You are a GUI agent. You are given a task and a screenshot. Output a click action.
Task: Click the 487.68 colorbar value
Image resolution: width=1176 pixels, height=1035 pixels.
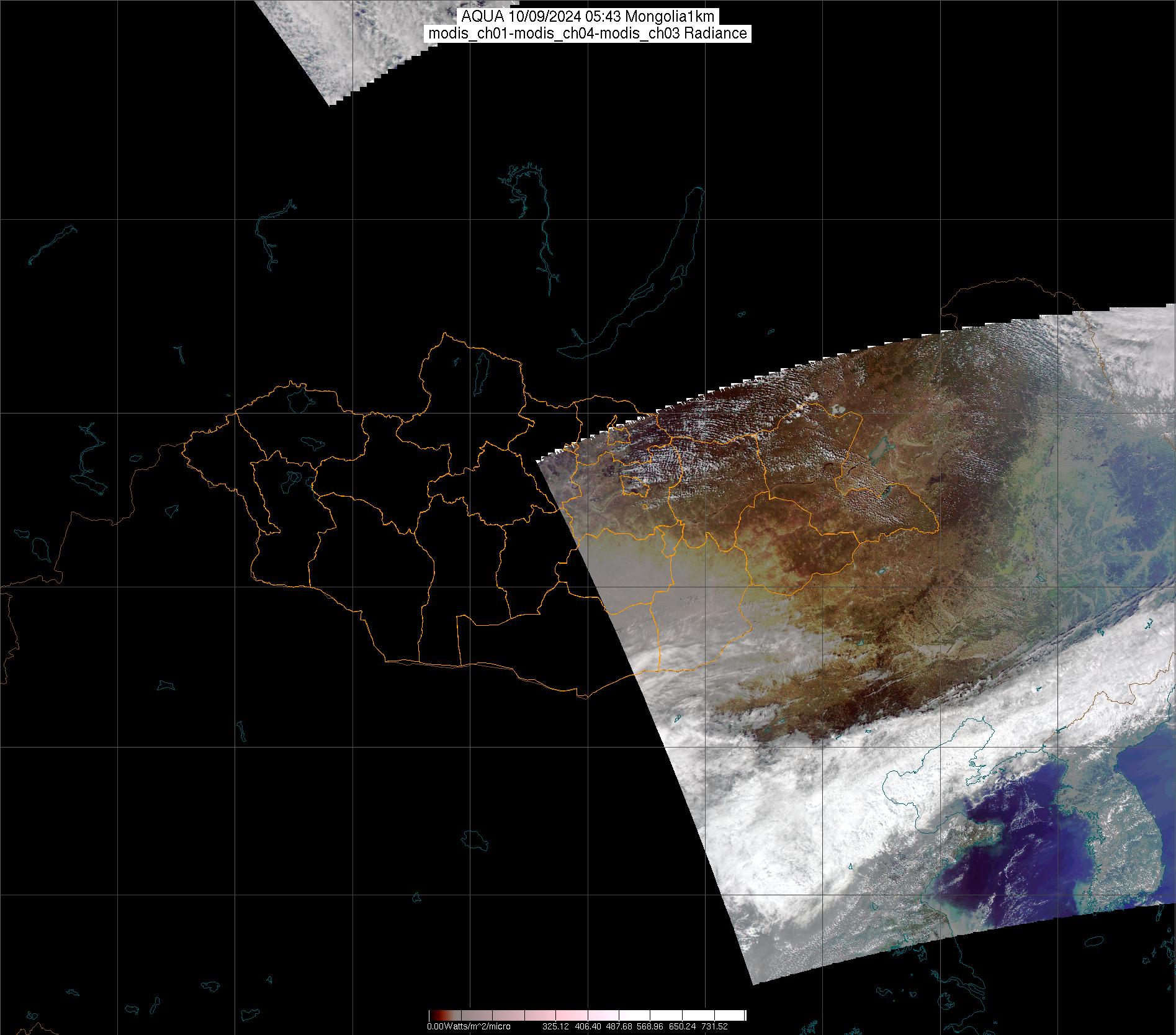pos(619,1027)
